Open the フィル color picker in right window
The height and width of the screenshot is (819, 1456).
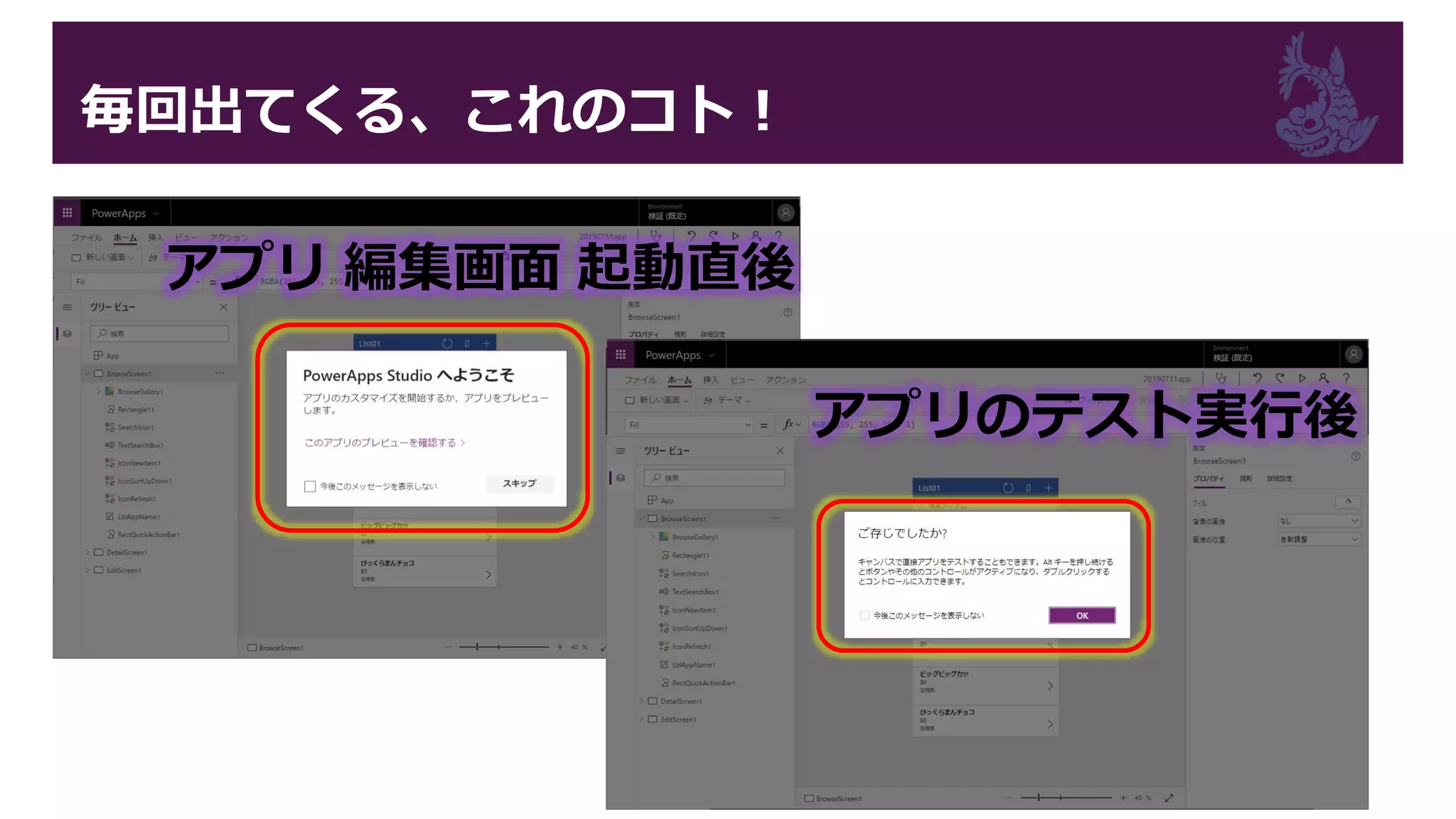(x=1348, y=503)
